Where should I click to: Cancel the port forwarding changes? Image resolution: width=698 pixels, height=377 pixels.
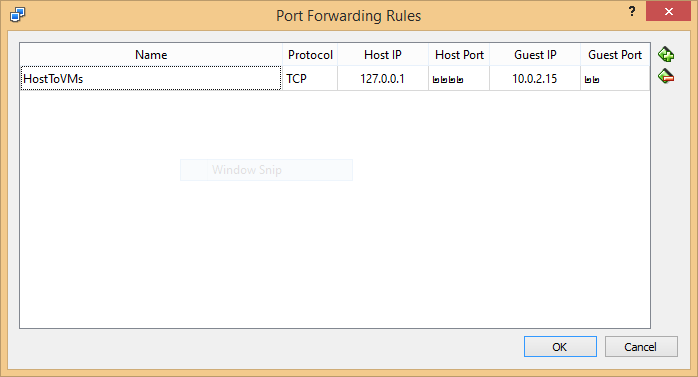[x=641, y=346]
